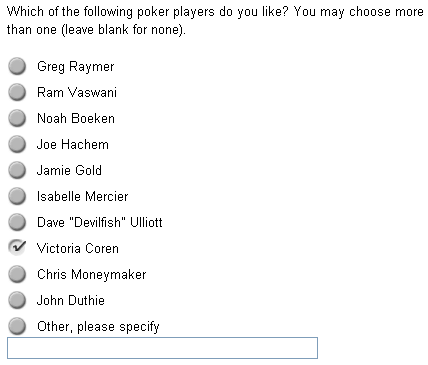This screenshot has width=428, height=365.
Task: Click the Noah Boeken label text
Action: 76,118
